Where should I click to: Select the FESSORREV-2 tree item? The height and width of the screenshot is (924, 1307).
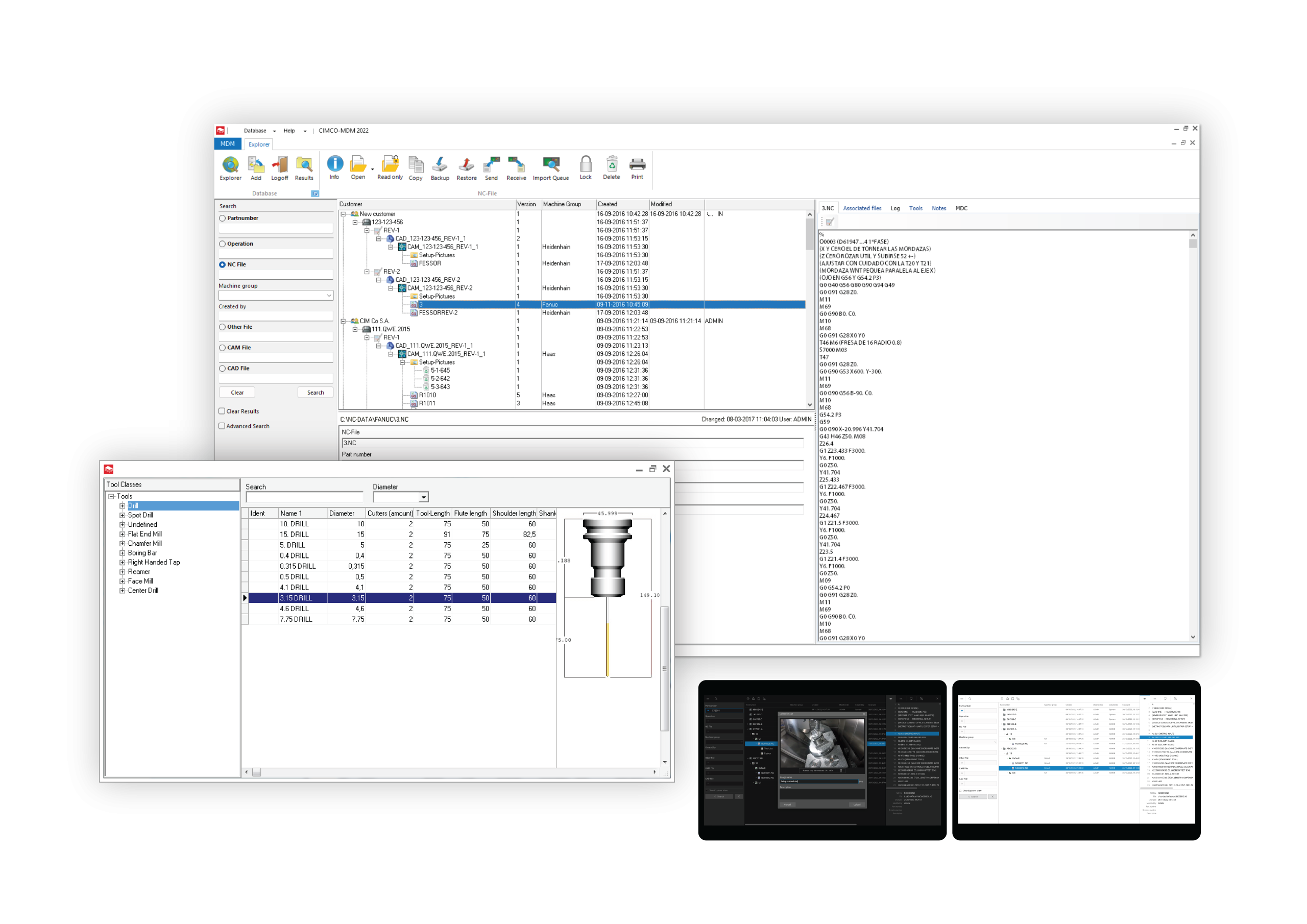tap(439, 312)
